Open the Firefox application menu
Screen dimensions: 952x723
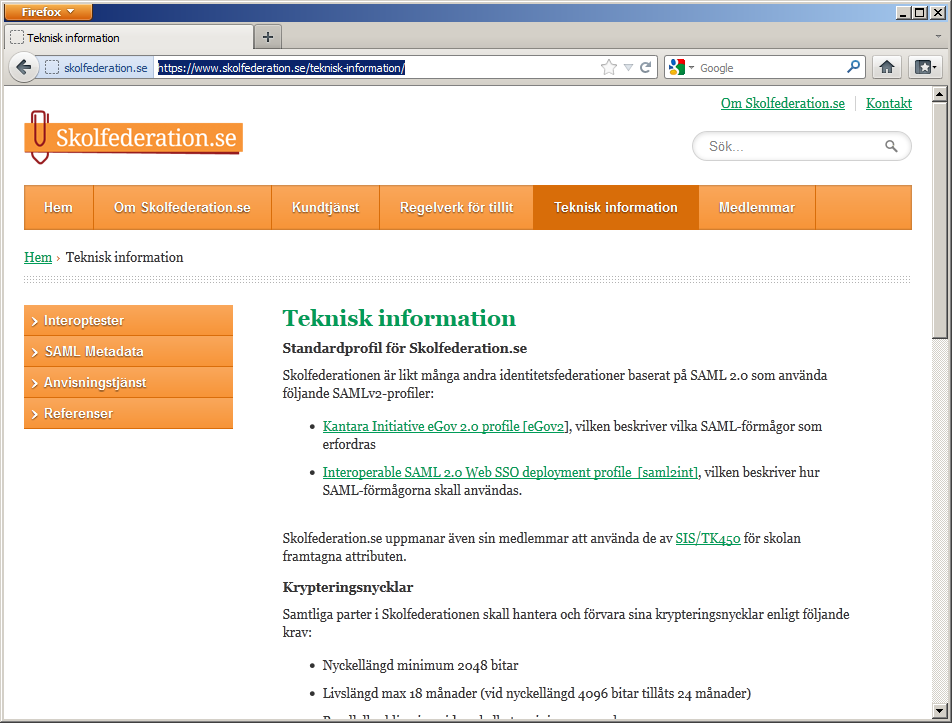click(47, 12)
